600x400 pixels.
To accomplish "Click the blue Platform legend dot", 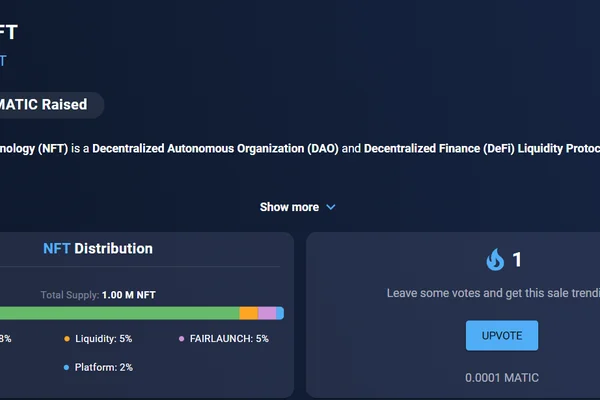I will point(66,367).
